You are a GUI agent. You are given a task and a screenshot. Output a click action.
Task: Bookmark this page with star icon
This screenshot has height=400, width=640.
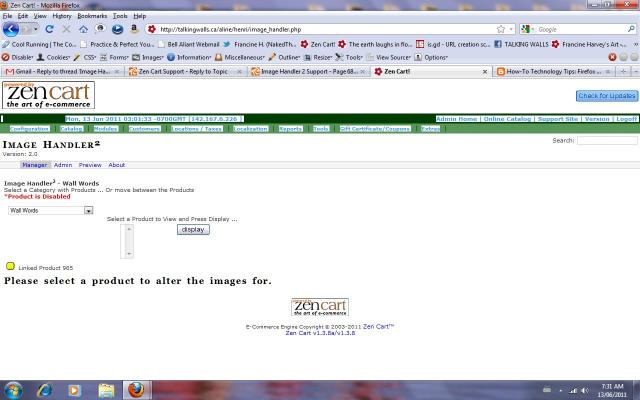point(501,29)
